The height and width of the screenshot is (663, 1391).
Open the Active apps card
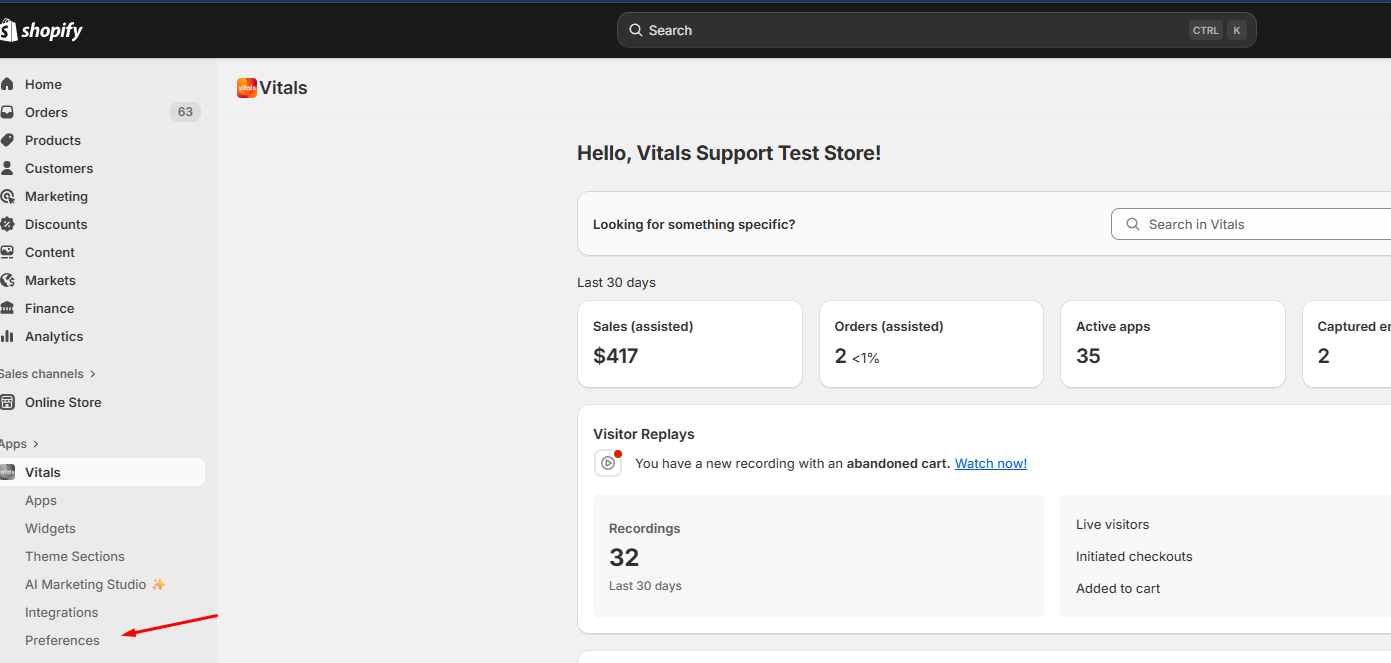1172,344
